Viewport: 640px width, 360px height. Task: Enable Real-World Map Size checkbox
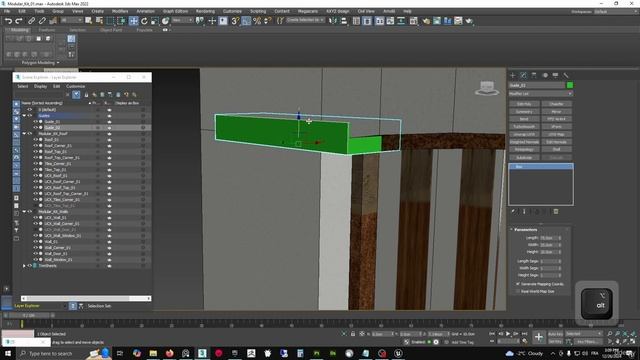[x=518, y=291]
